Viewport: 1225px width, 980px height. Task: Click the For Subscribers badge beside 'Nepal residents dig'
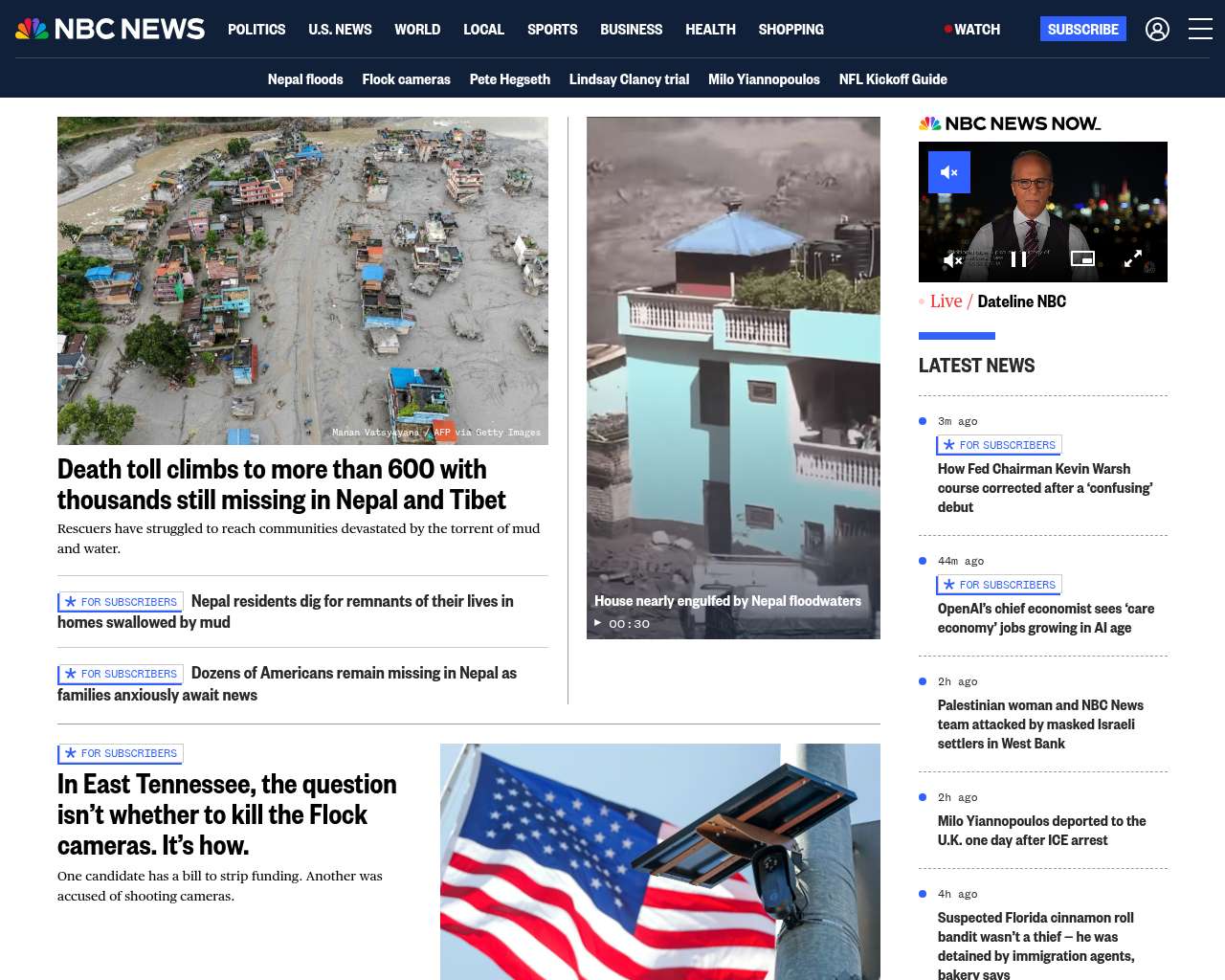[121, 602]
